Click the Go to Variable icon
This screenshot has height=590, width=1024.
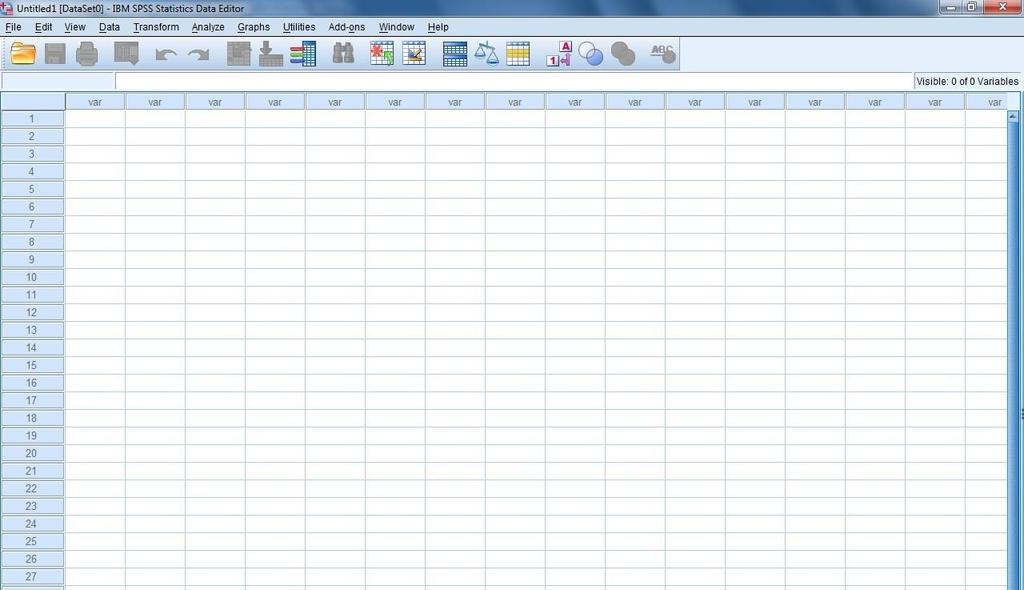270,54
